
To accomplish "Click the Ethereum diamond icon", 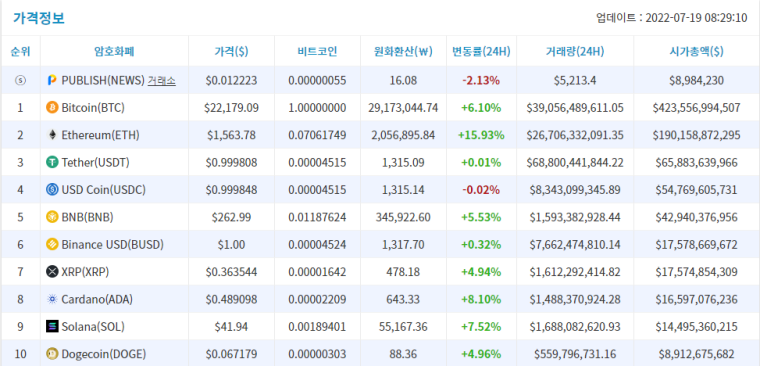I will (x=52, y=135).
